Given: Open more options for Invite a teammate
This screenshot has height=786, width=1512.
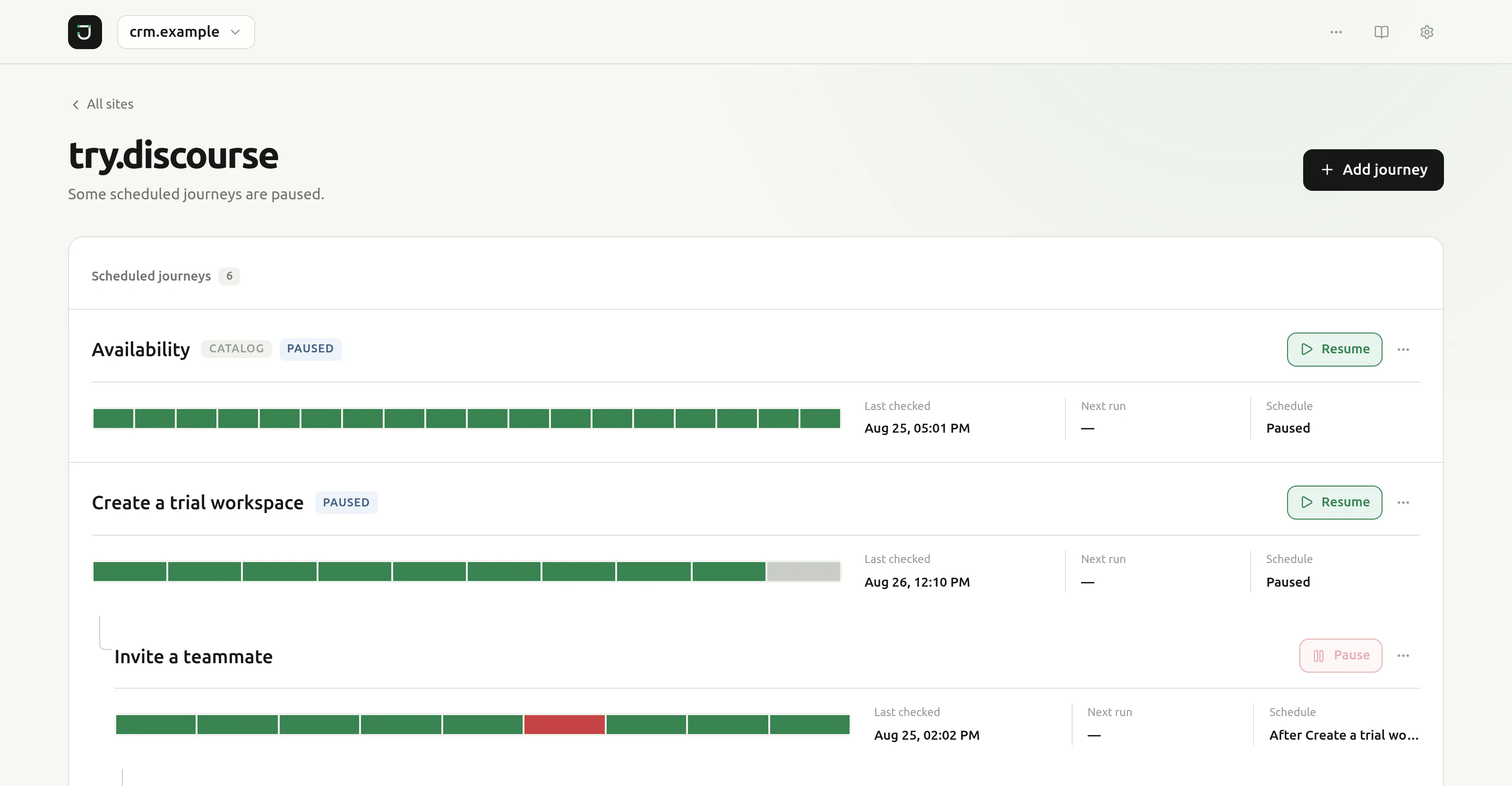Looking at the screenshot, I should [1403, 655].
